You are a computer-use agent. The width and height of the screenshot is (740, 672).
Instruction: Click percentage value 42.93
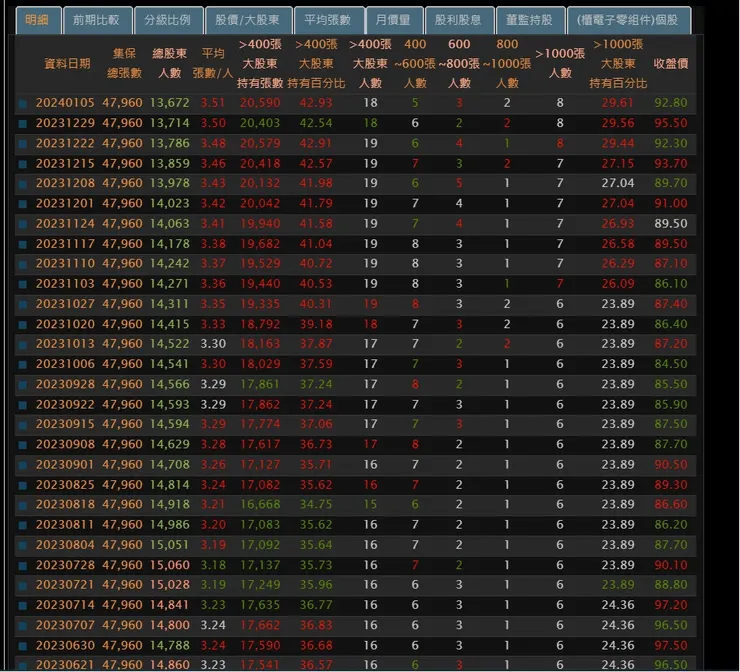tap(316, 103)
